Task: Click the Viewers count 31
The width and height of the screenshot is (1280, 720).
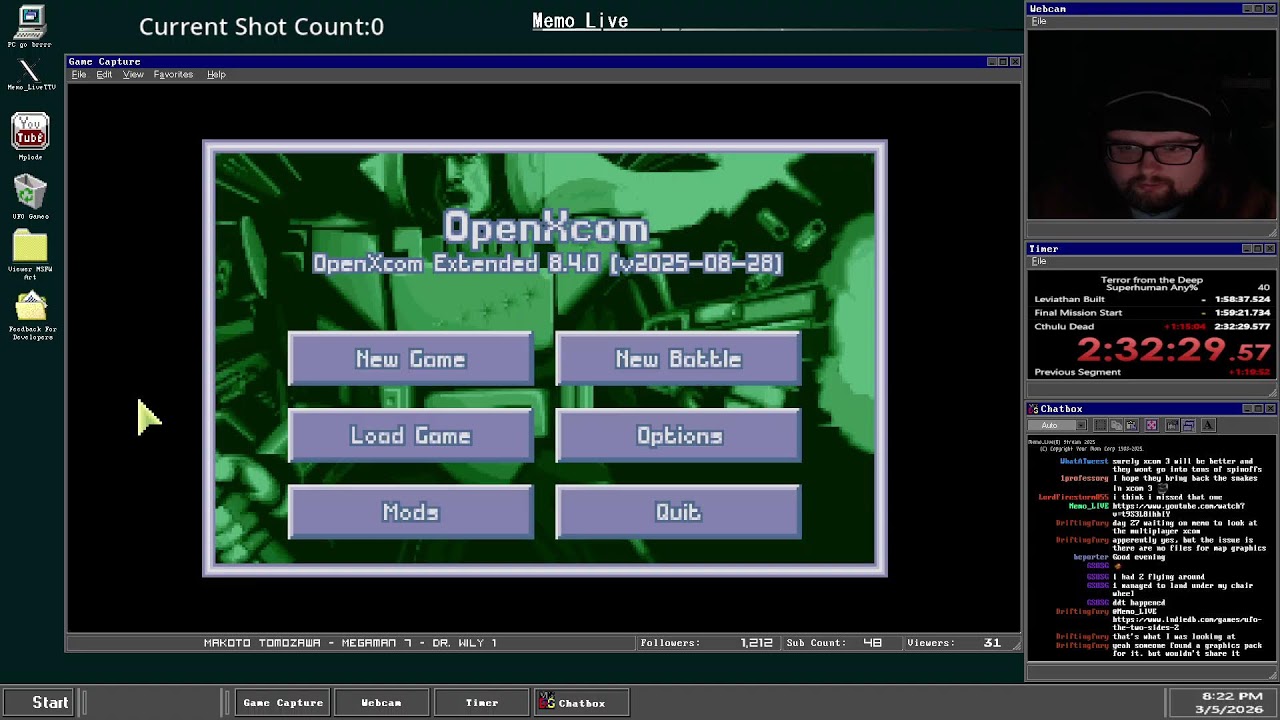Action: pyautogui.click(x=992, y=643)
